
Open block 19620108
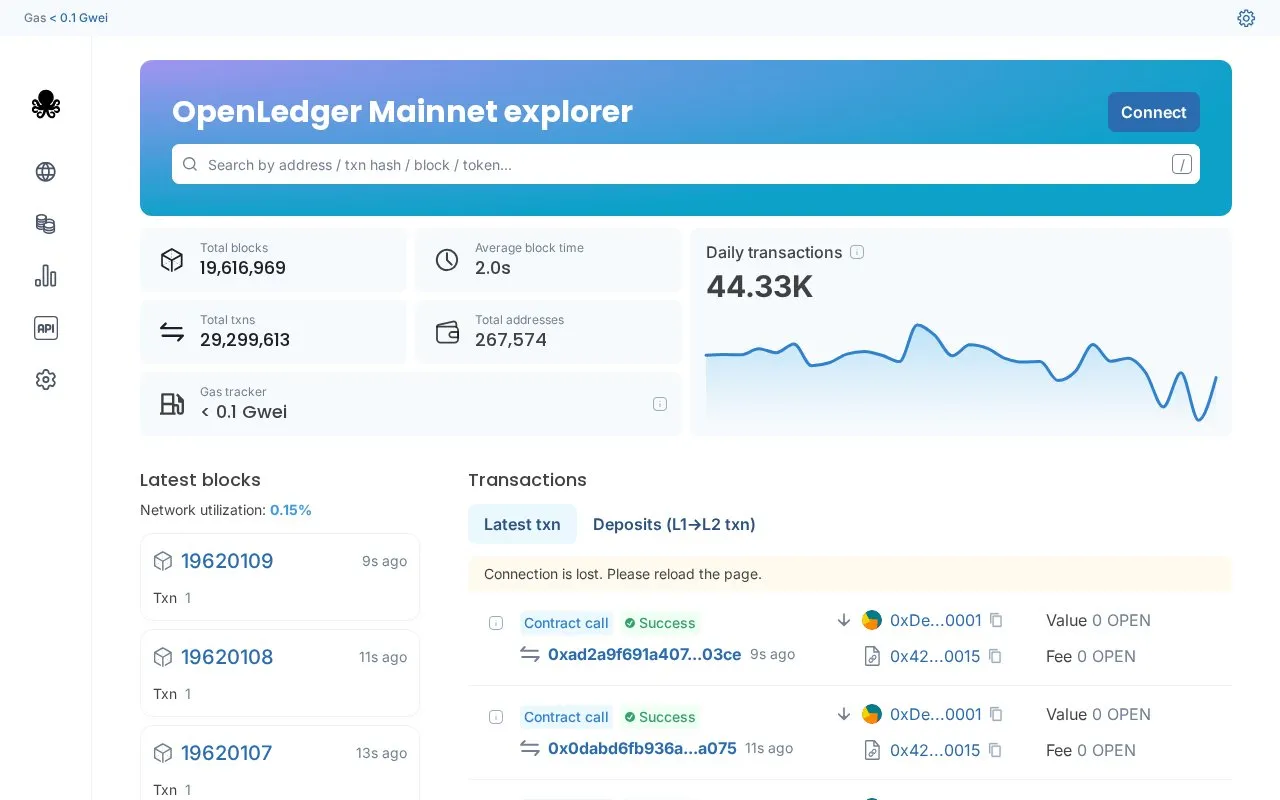pyautogui.click(x=227, y=657)
